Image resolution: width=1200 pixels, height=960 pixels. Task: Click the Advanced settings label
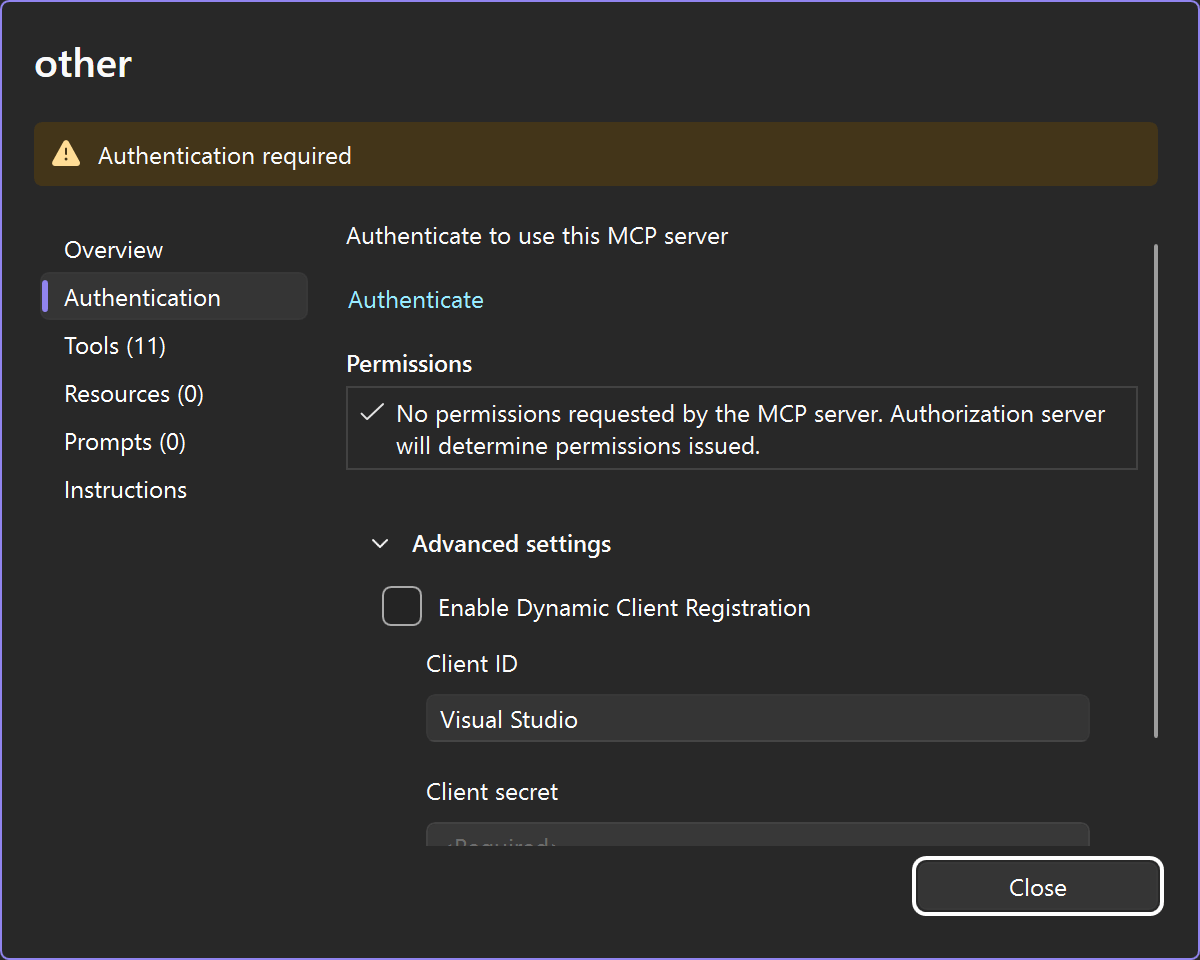pyautogui.click(x=511, y=543)
